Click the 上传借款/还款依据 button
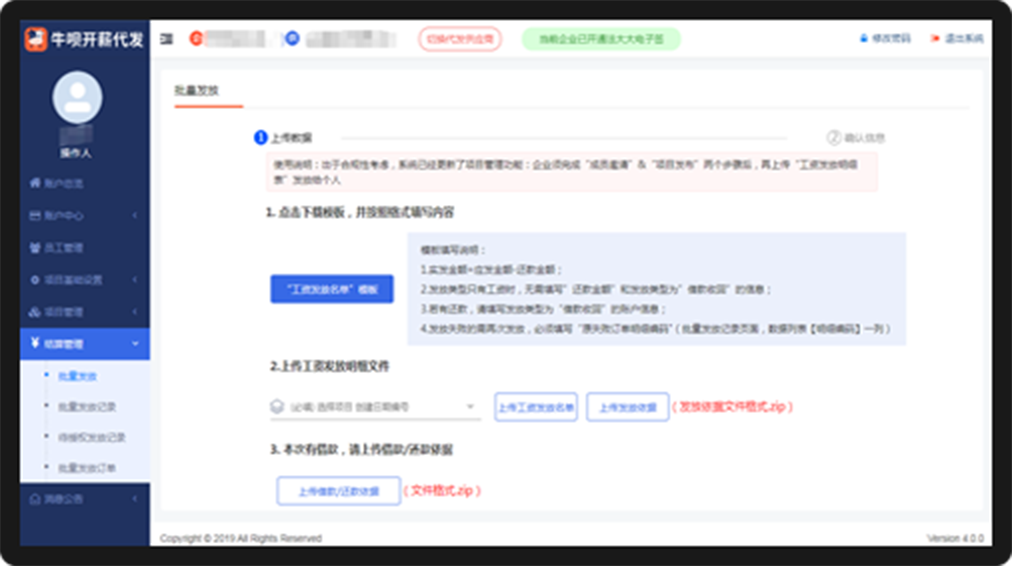The image size is (1012, 566). [338, 491]
